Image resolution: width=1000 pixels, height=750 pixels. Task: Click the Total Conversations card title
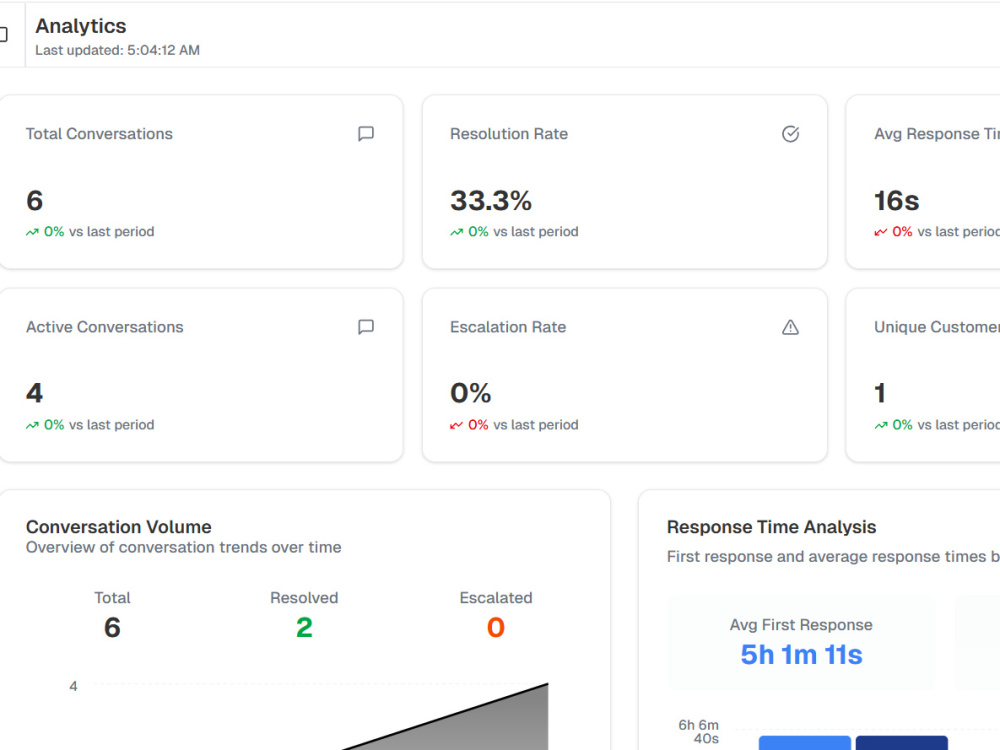[x=99, y=134]
